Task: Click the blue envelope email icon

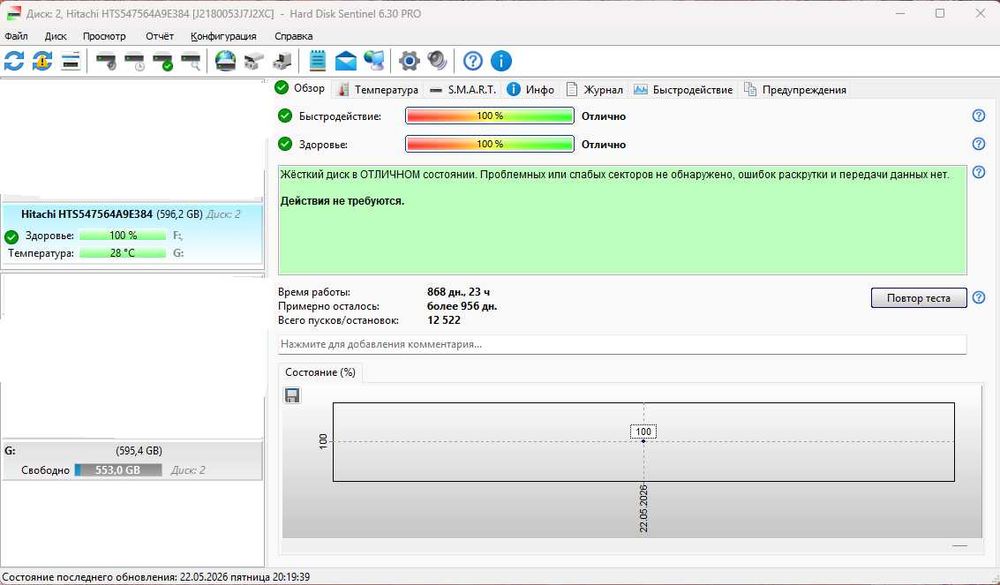Action: [x=346, y=61]
